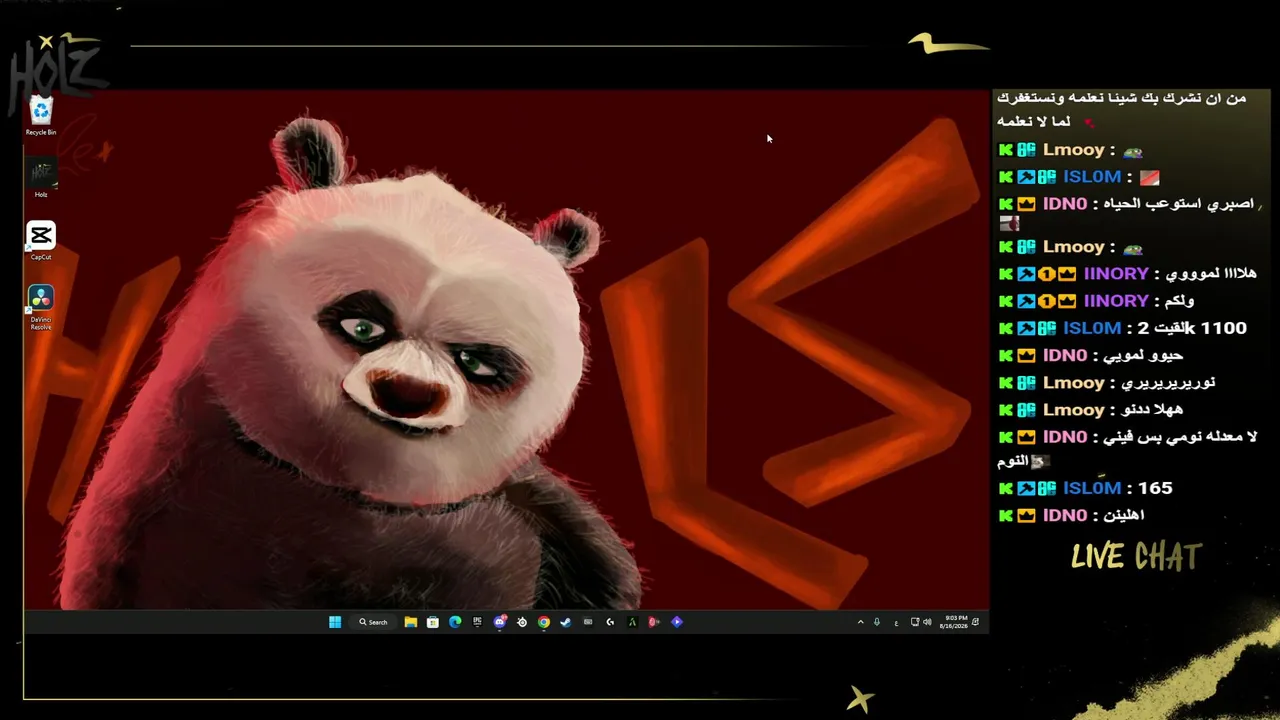This screenshot has width=1280, height=720.
Task: Open the Windows Start menu
Action: 335,622
